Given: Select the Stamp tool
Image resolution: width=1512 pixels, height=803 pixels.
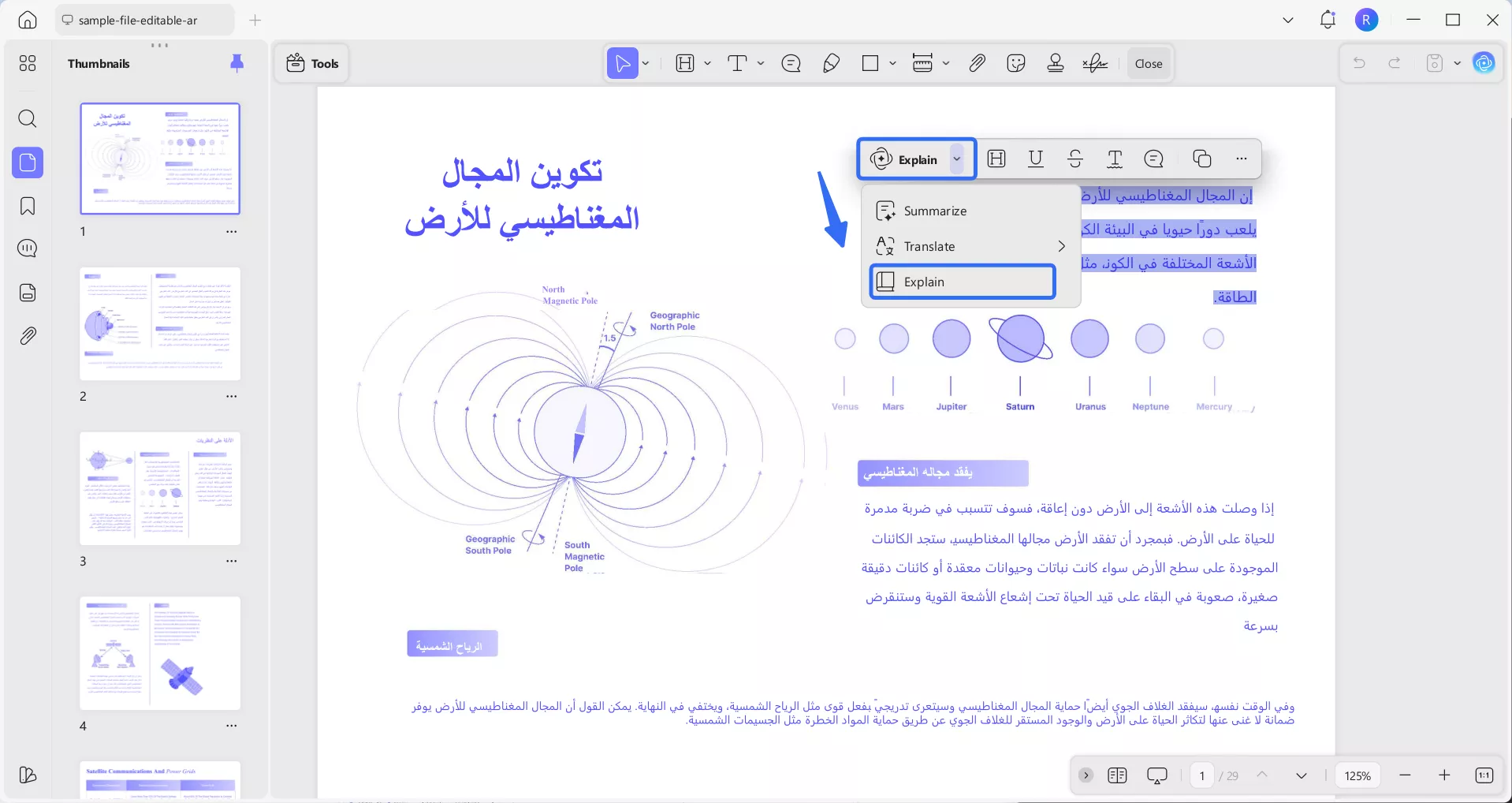Looking at the screenshot, I should [1056, 63].
